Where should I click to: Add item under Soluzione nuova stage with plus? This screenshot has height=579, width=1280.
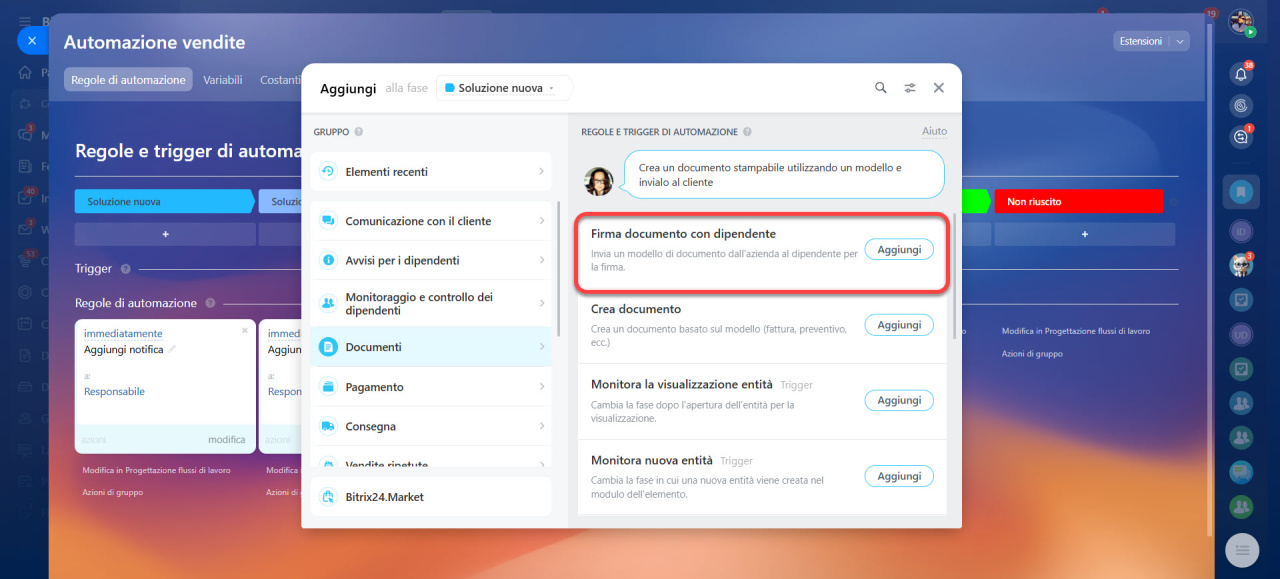[x=165, y=234]
